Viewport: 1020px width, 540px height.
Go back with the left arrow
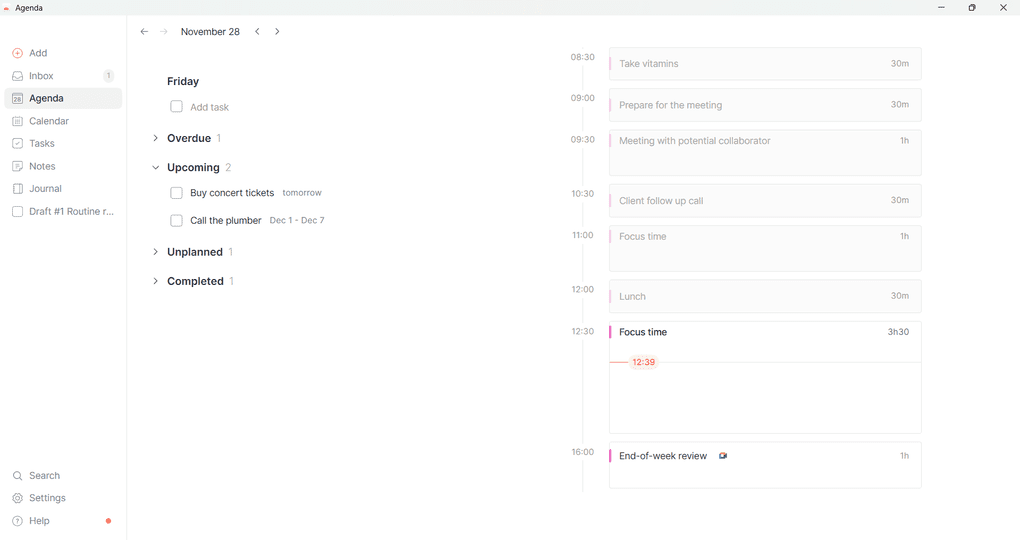coord(144,32)
